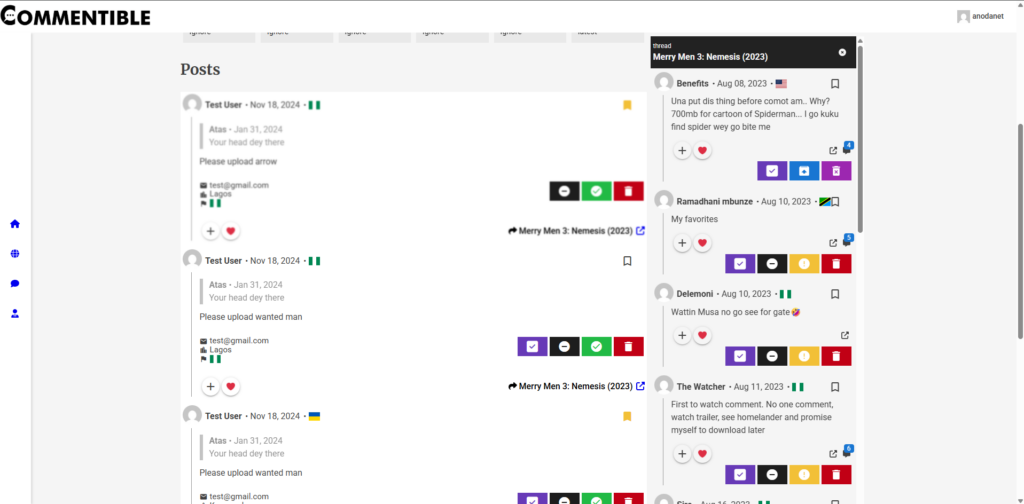This screenshot has width=1024, height=504.
Task: Open the Home icon in left sidebar
Action: click(x=15, y=224)
